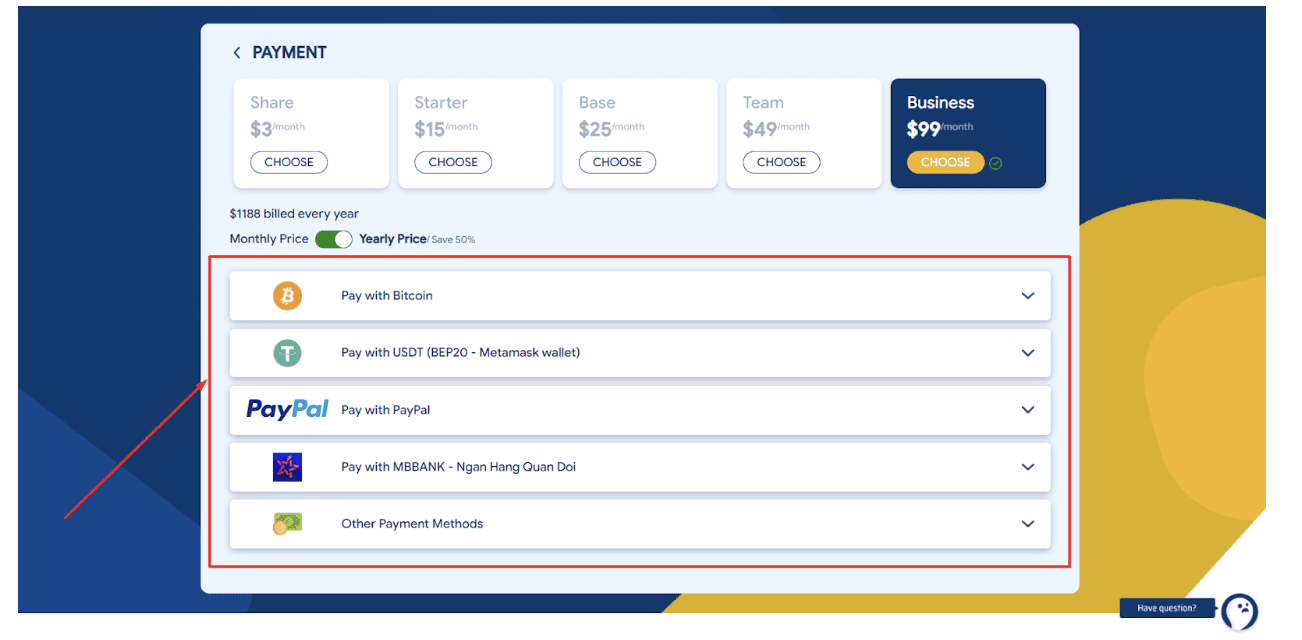Choose the Team plan
This screenshot has width=1302, height=640.
click(x=781, y=162)
